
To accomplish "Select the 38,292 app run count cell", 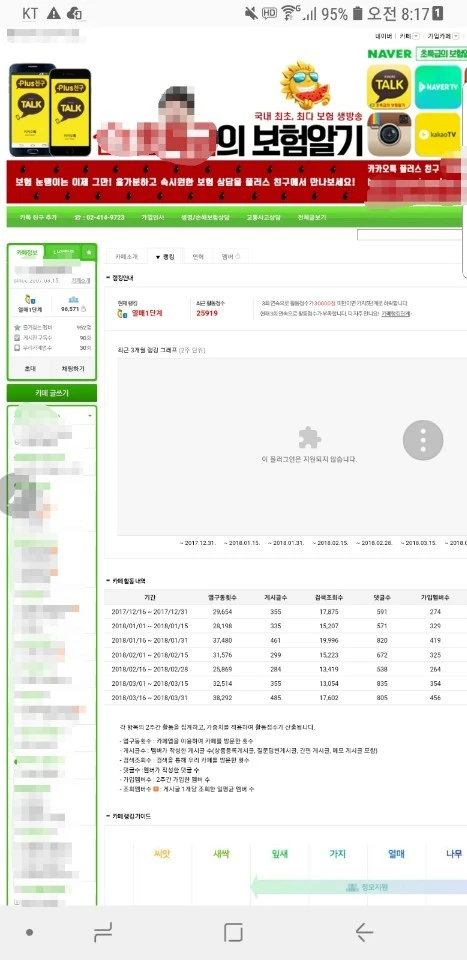I will coord(222,697).
